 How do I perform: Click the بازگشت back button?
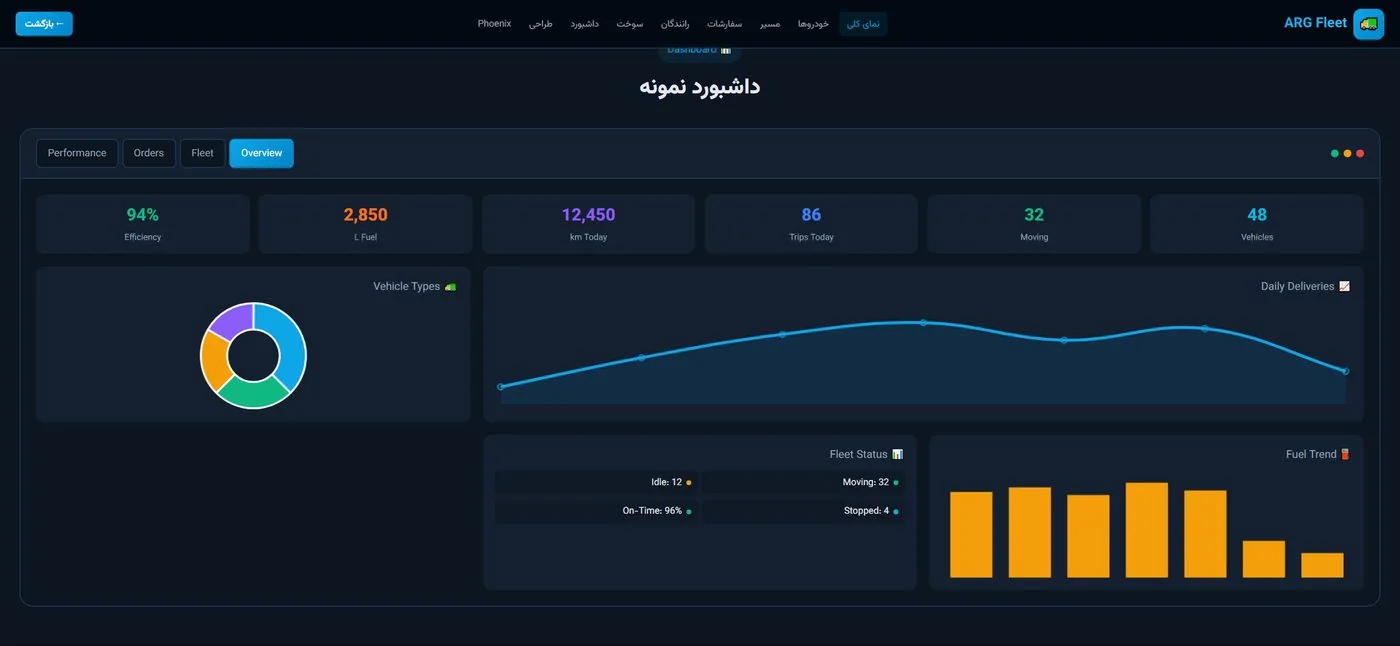coord(44,23)
